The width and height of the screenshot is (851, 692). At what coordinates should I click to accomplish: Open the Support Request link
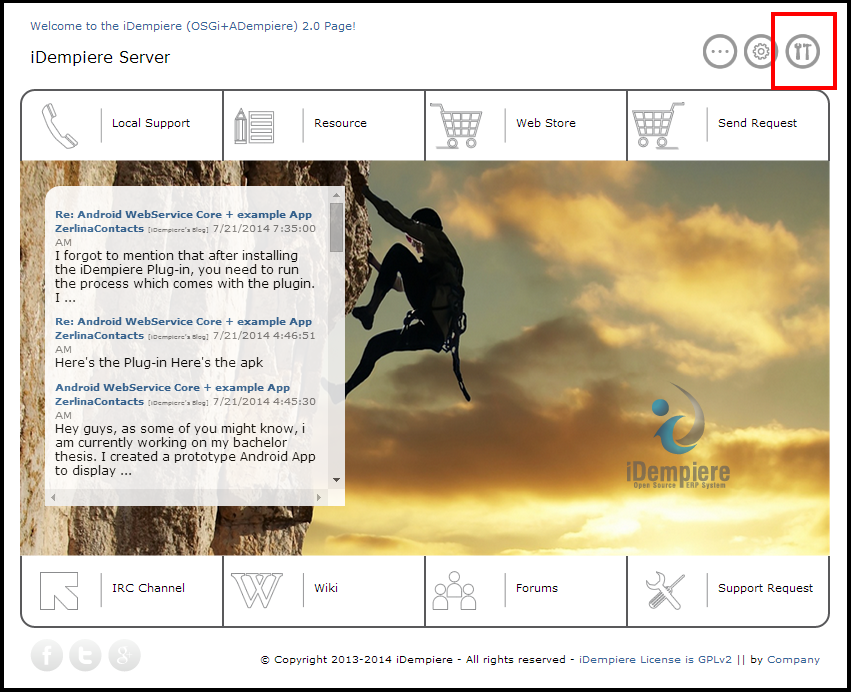(x=765, y=588)
